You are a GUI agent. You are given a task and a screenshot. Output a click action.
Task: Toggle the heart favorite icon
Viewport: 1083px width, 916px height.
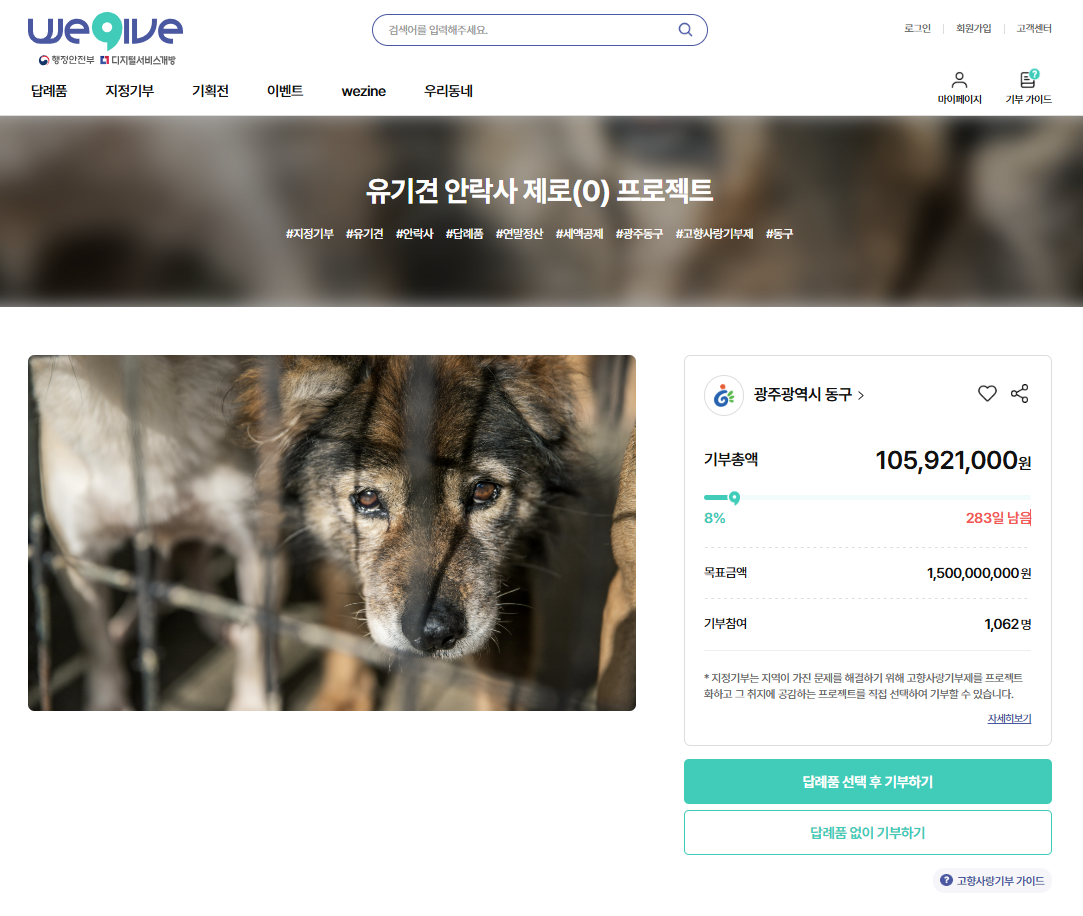pyautogui.click(x=987, y=393)
